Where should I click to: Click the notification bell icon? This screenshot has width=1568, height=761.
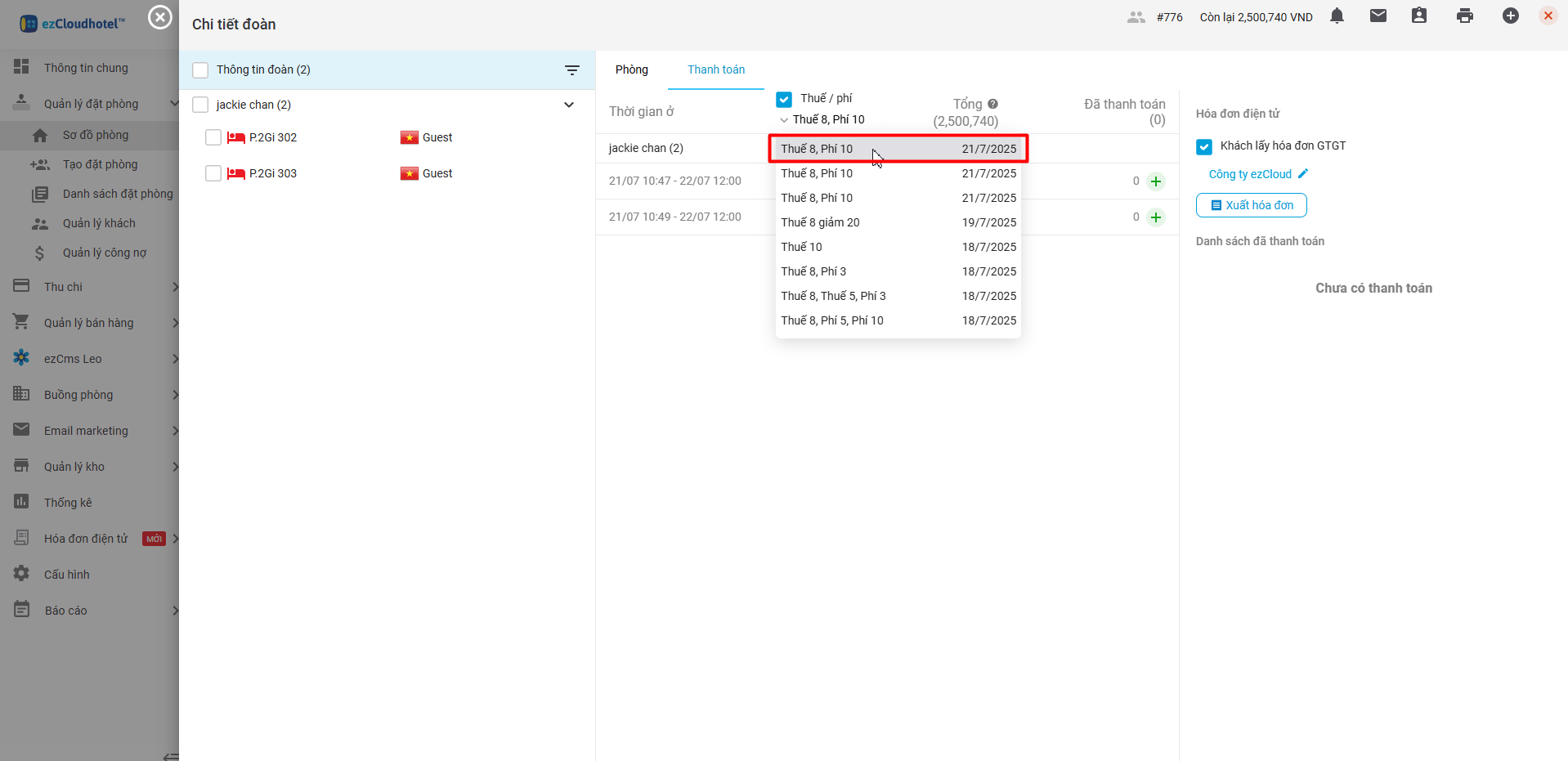[x=1337, y=16]
